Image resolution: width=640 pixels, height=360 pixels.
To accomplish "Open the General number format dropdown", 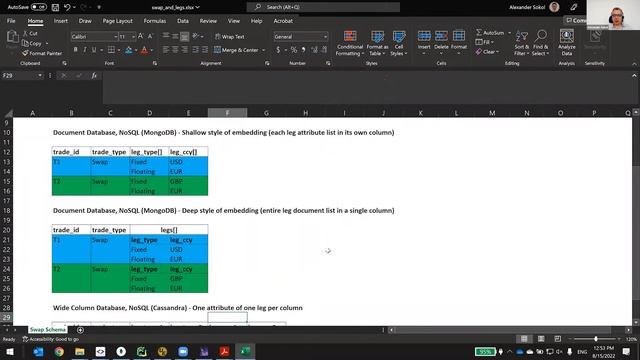I will point(325,37).
